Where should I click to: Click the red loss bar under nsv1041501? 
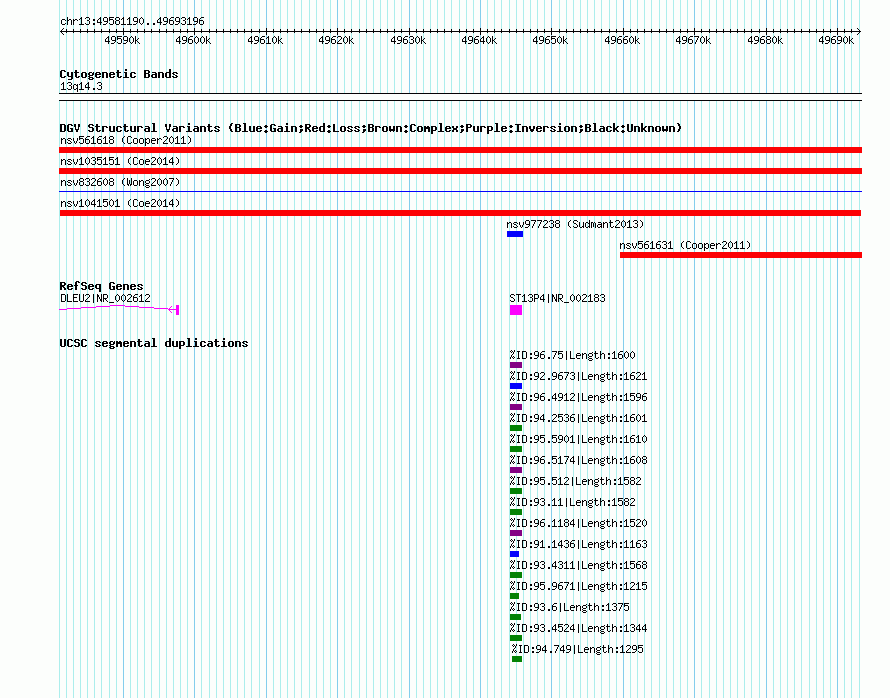click(460, 213)
